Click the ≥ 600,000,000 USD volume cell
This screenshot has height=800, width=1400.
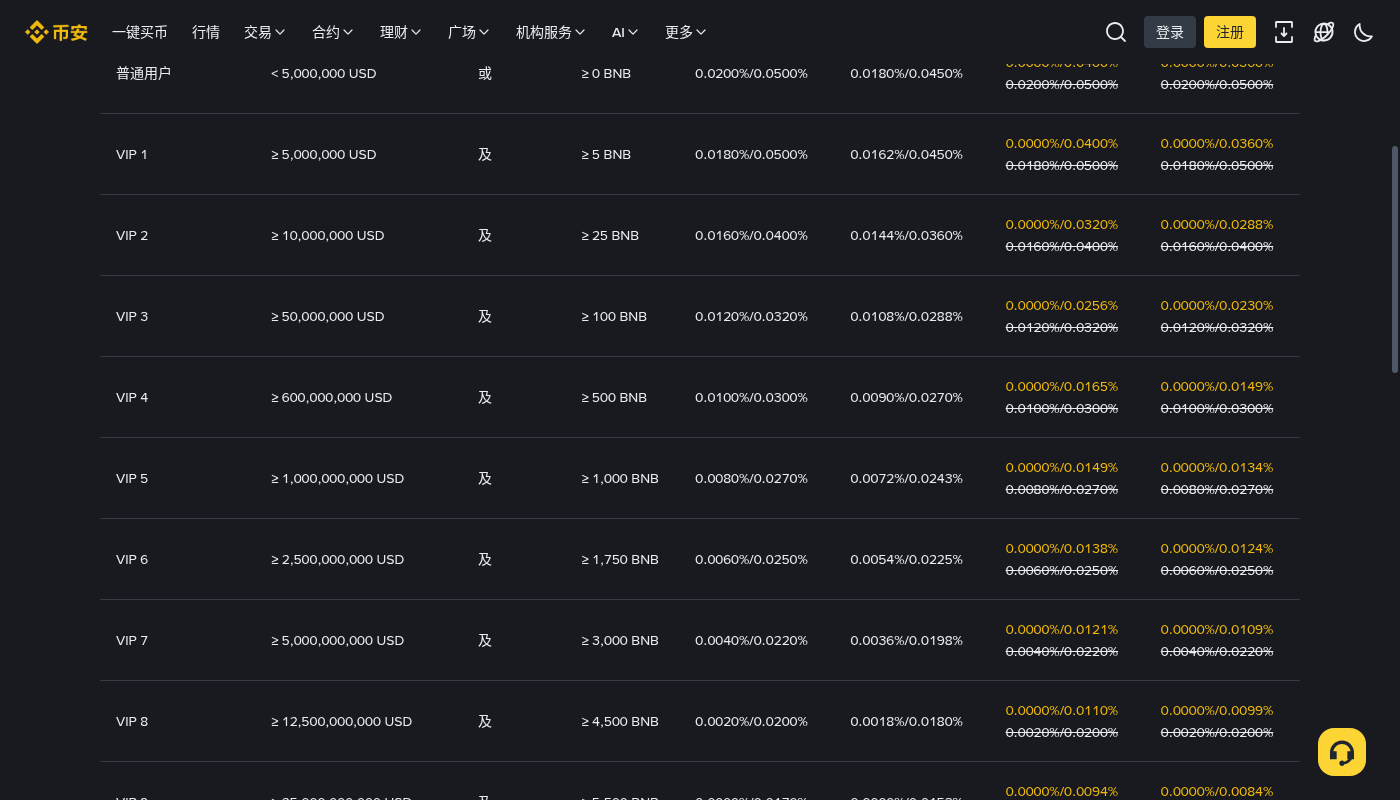[x=332, y=397]
